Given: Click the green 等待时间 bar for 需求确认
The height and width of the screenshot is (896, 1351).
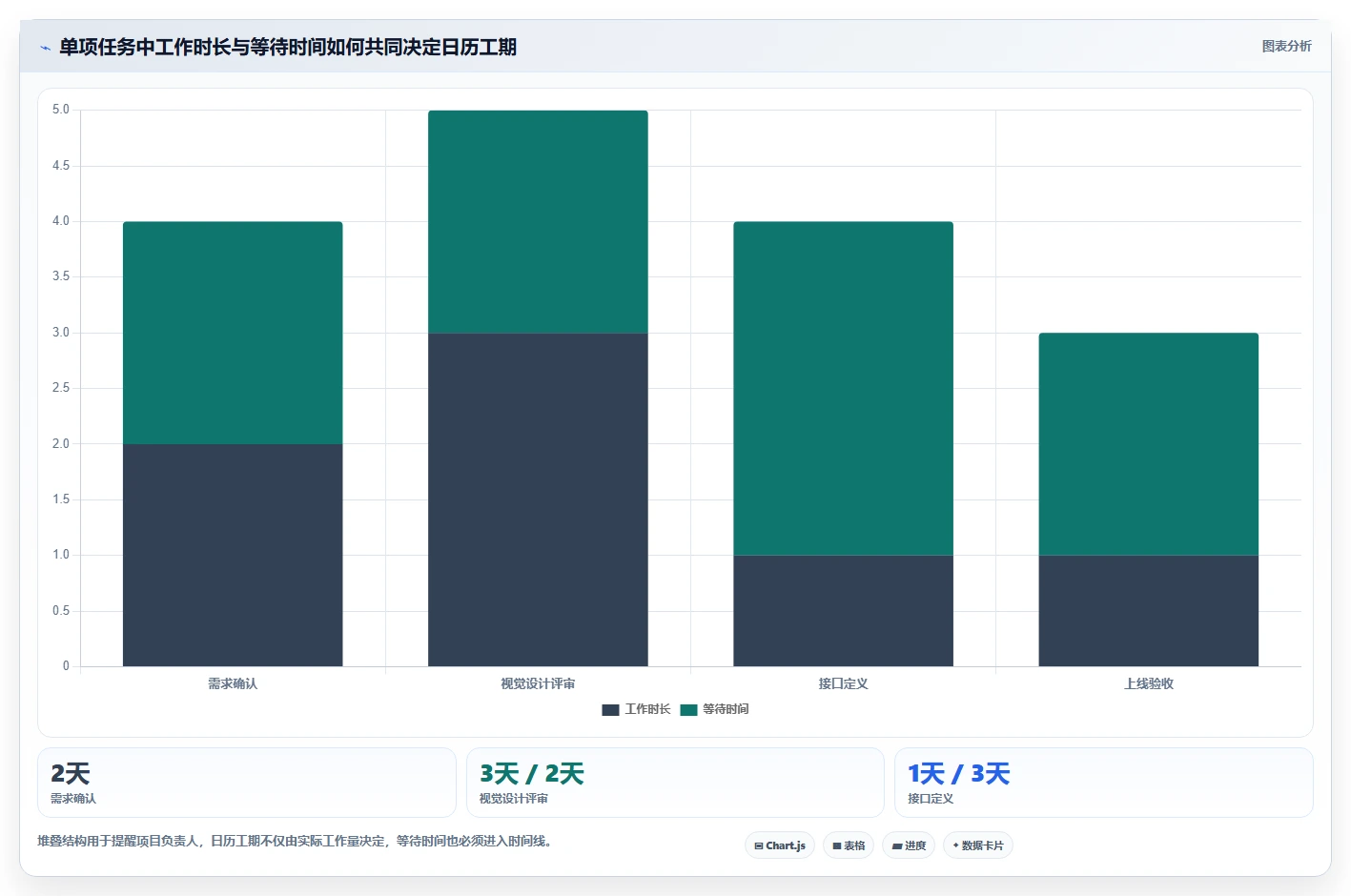Looking at the screenshot, I should [x=233, y=333].
